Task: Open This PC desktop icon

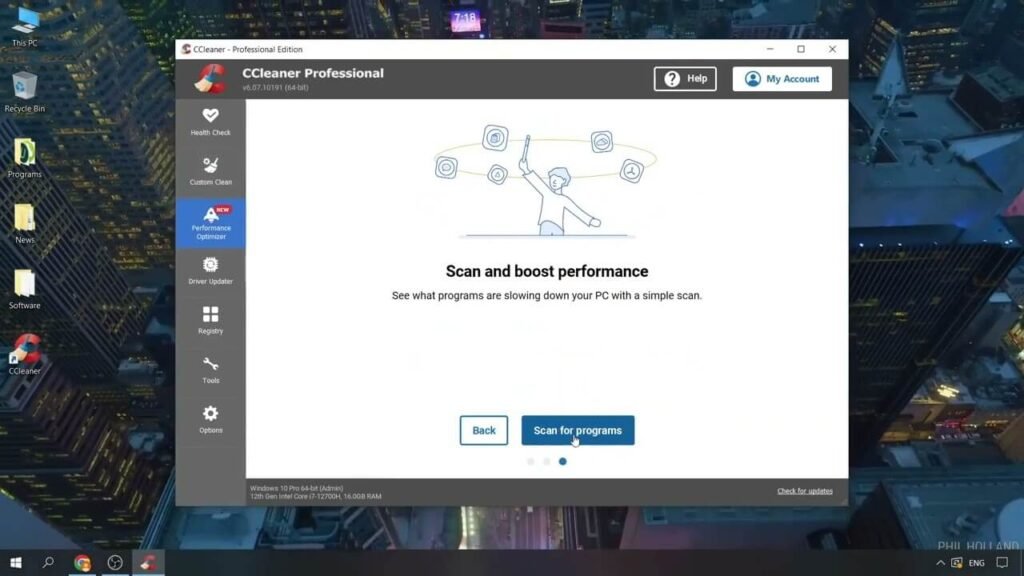Action: (25, 27)
